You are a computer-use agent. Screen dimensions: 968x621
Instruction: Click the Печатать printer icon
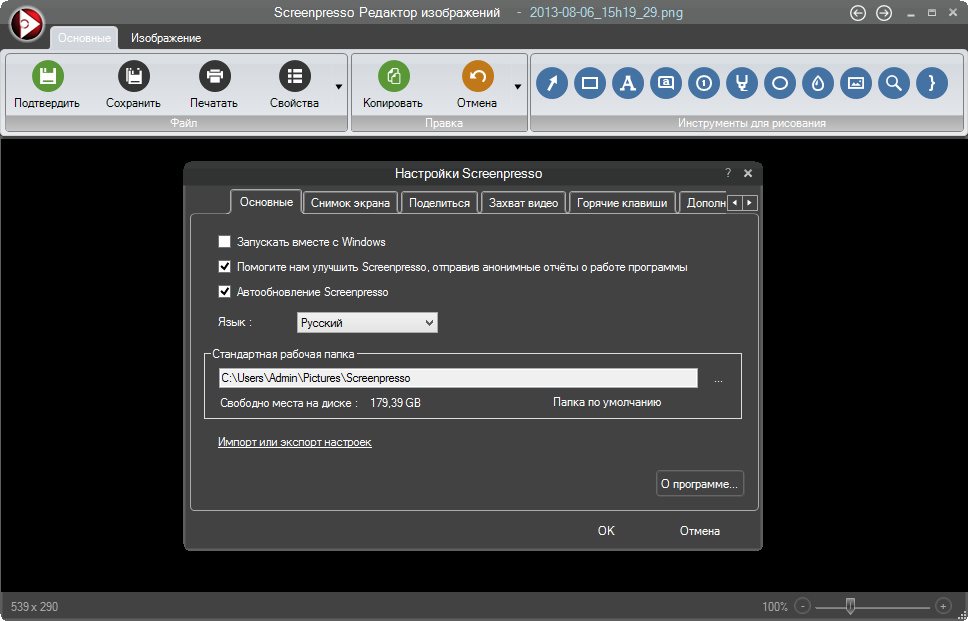[214, 76]
